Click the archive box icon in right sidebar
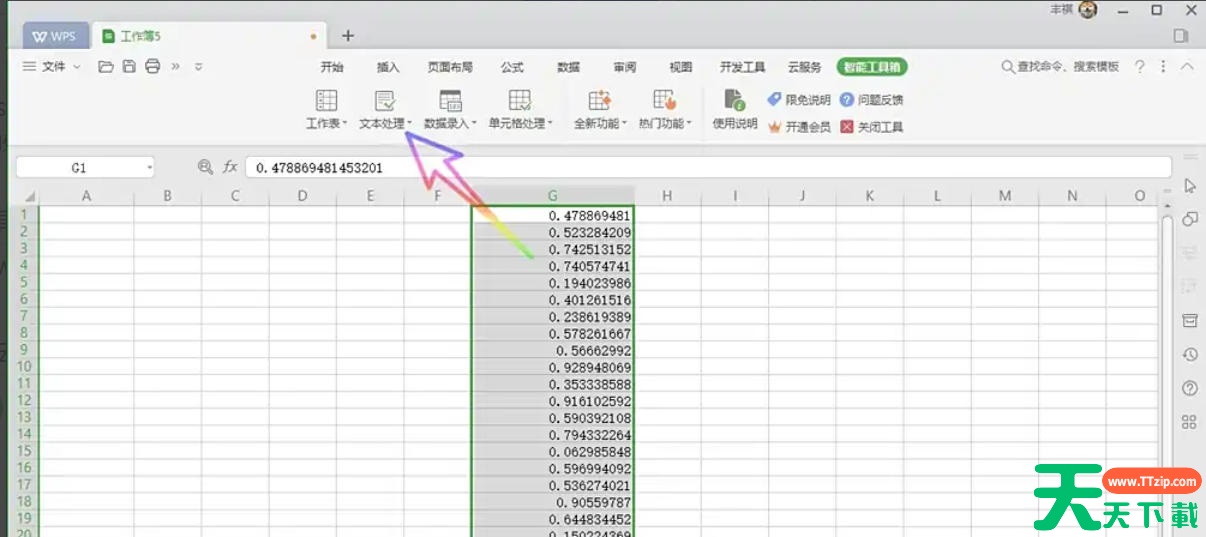This screenshot has height=537, width=1206. 1190,320
